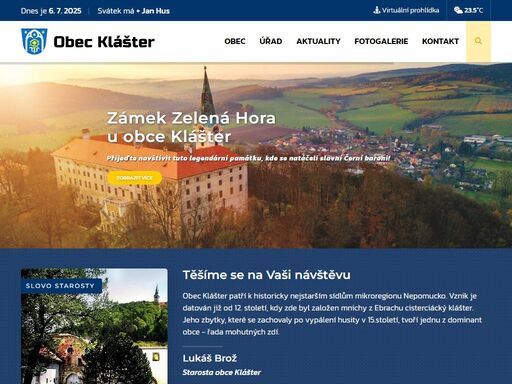Open the FOTOGALERIE page
Screen dimensions: 512x384
381,41
